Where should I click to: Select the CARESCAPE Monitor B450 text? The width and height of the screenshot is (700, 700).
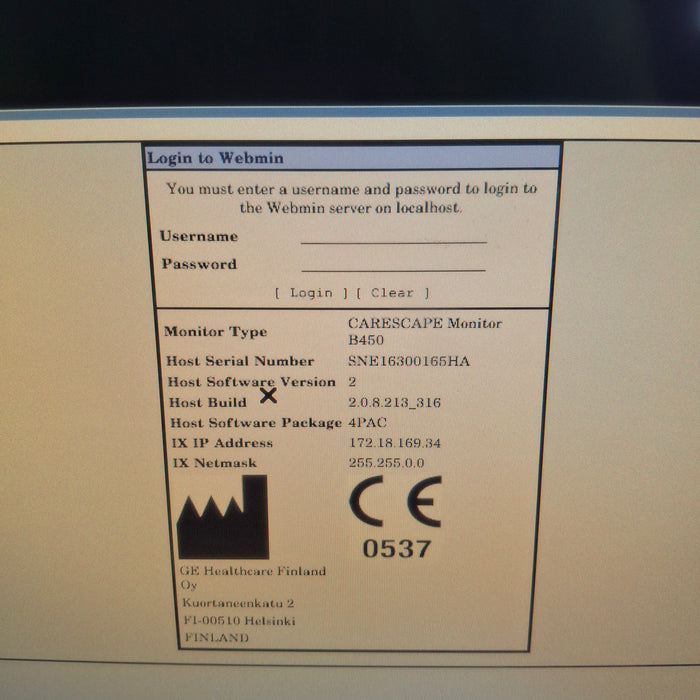[424, 331]
